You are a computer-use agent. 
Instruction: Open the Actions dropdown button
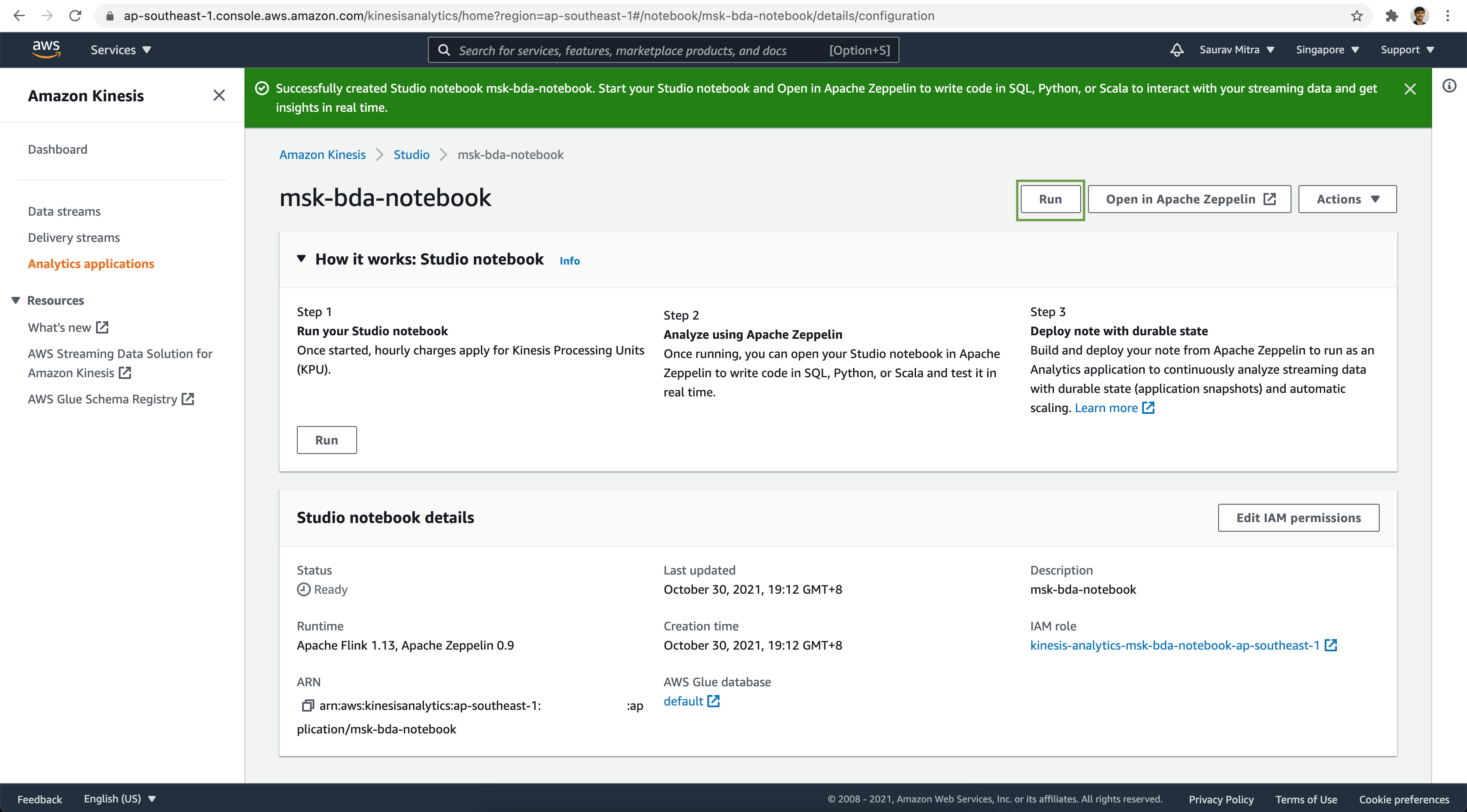click(1347, 200)
